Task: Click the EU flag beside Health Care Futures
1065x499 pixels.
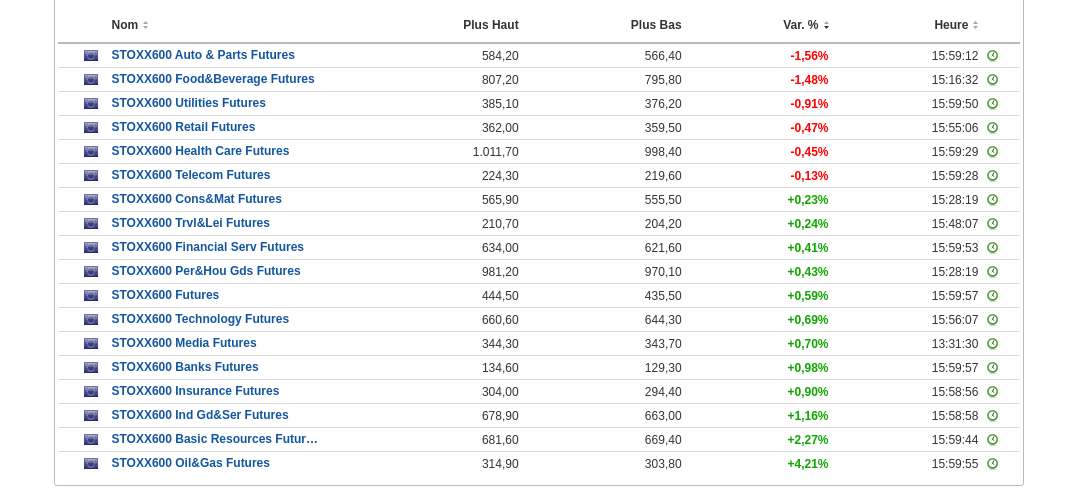Action: point(91,152)
